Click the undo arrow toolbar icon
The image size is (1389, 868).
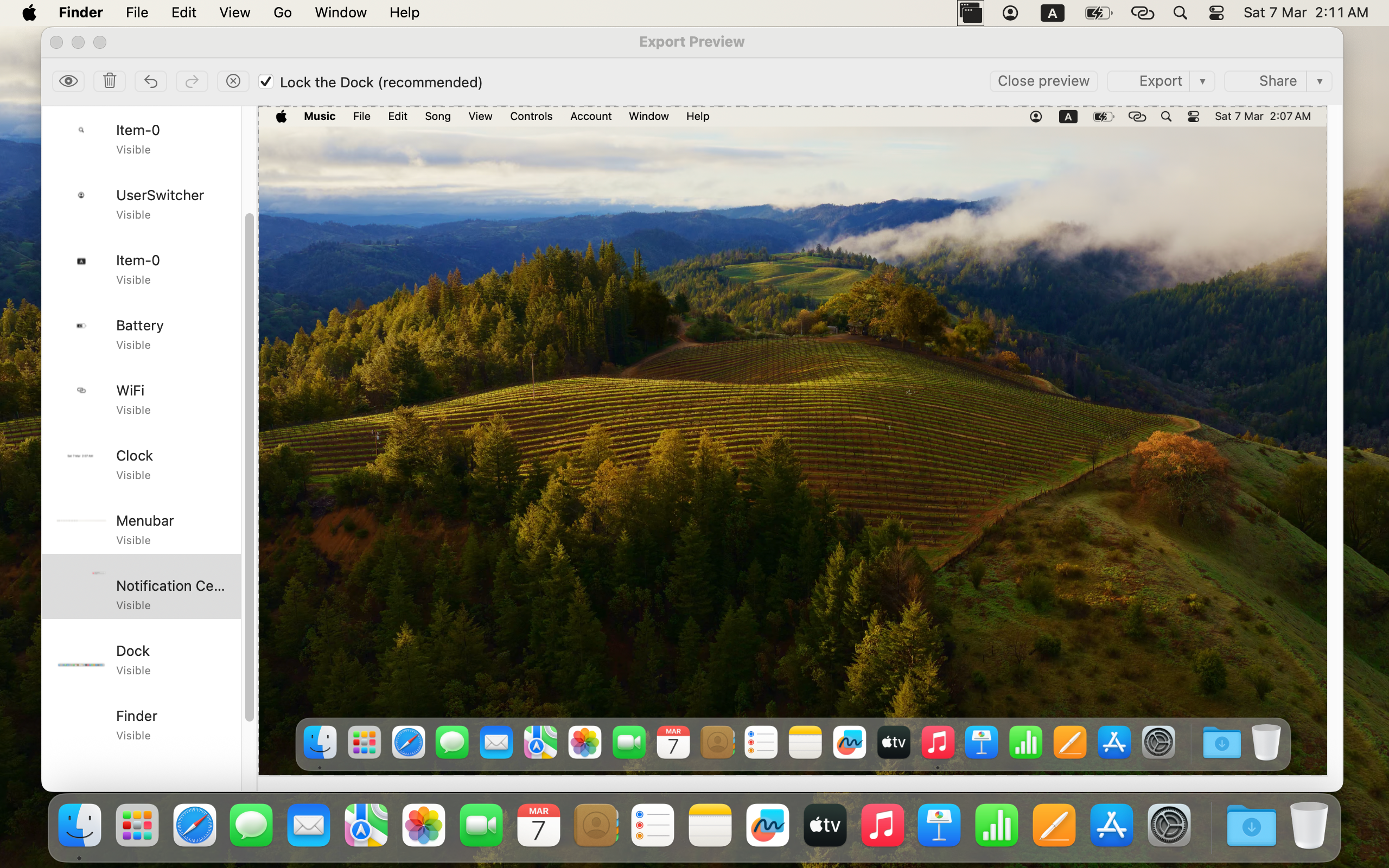pyautogui.click(x=150, y=81)
